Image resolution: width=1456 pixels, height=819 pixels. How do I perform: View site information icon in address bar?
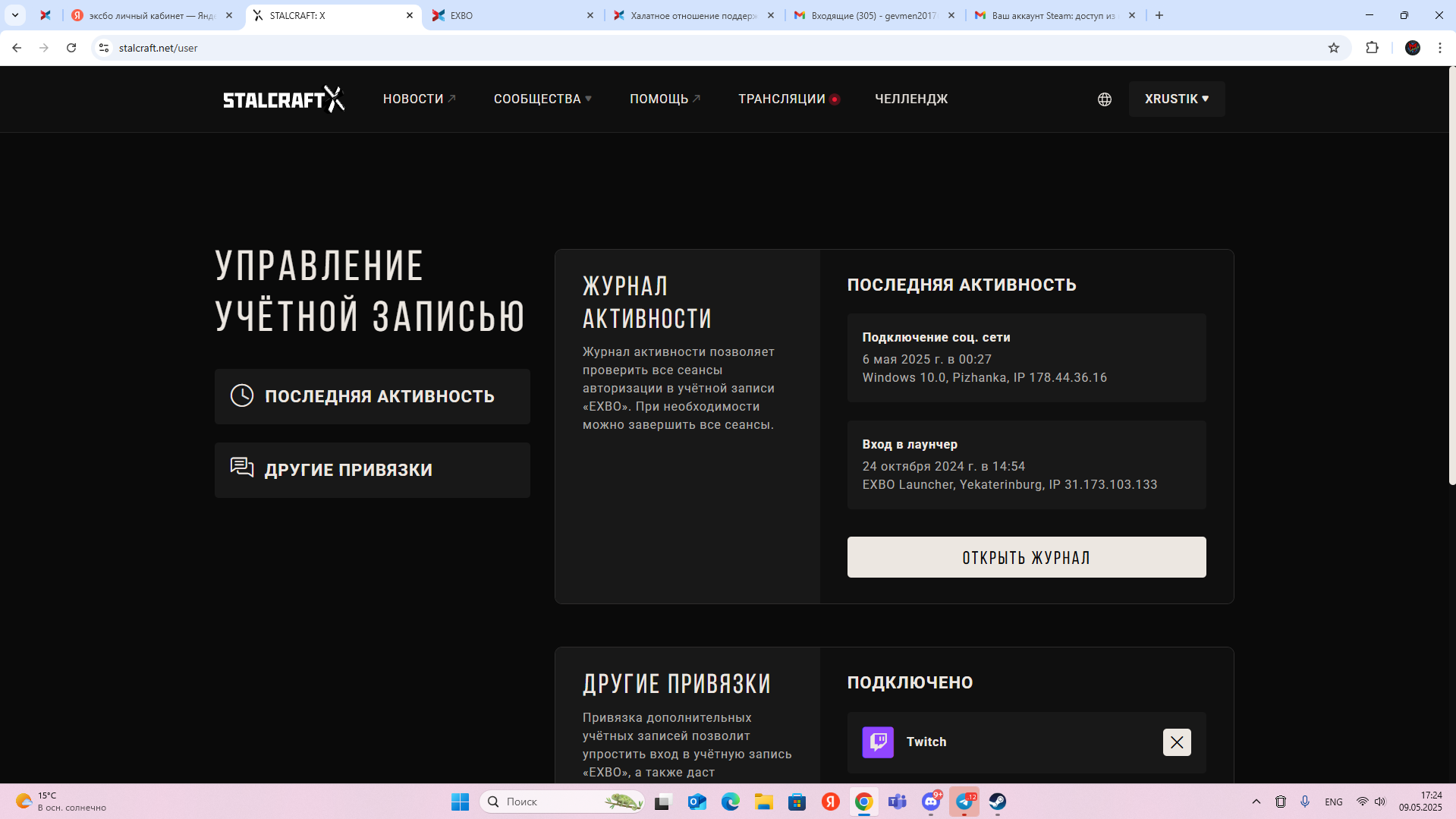point(104,48)
